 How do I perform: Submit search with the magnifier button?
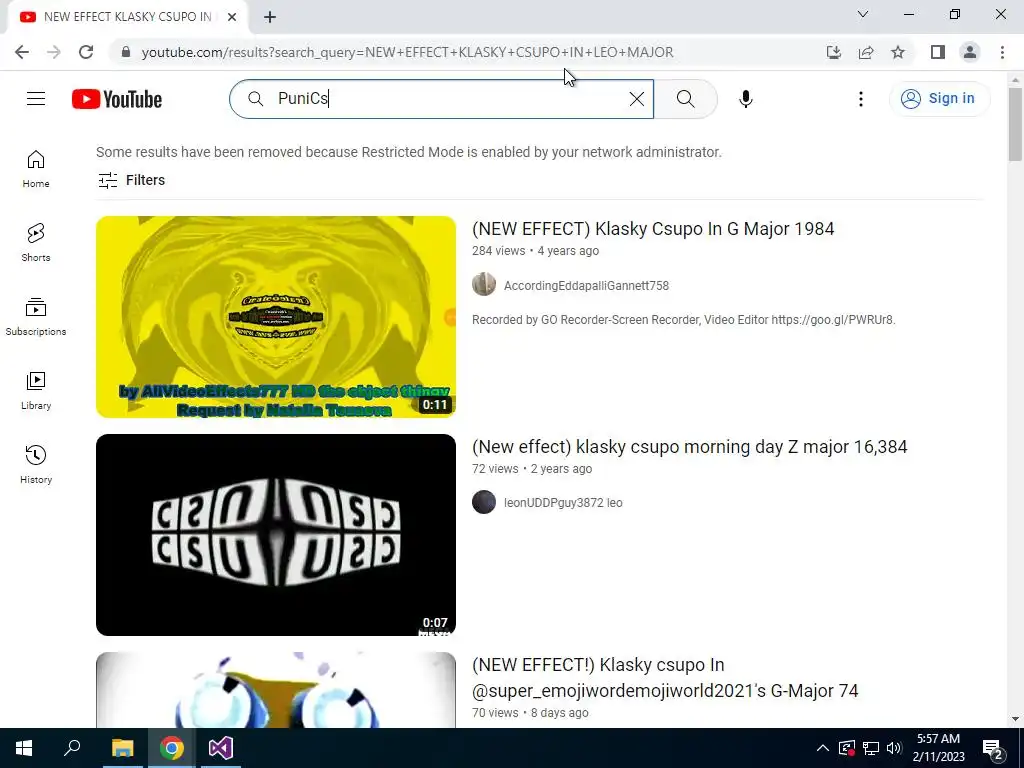686,99
